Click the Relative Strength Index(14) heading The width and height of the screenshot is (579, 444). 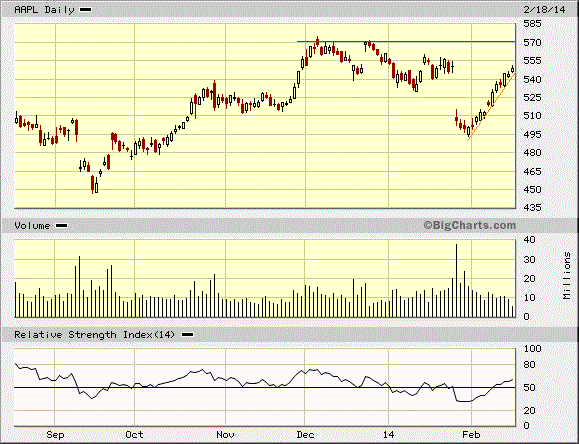tap(94, 335)
